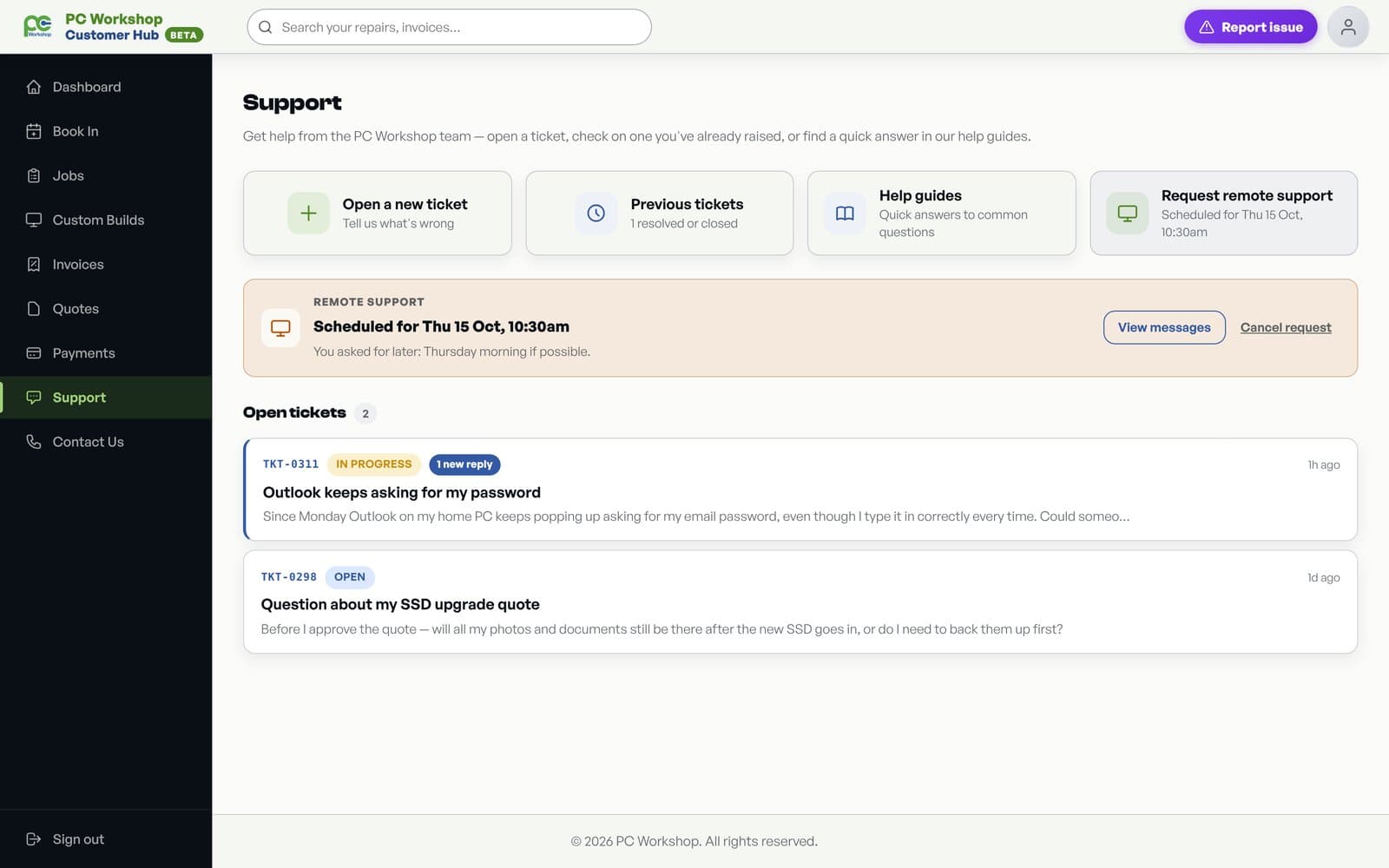Viewport: 1389px width, 868px height.
Task: Click the green plus icon for new ticket
Action: [308, 213]
